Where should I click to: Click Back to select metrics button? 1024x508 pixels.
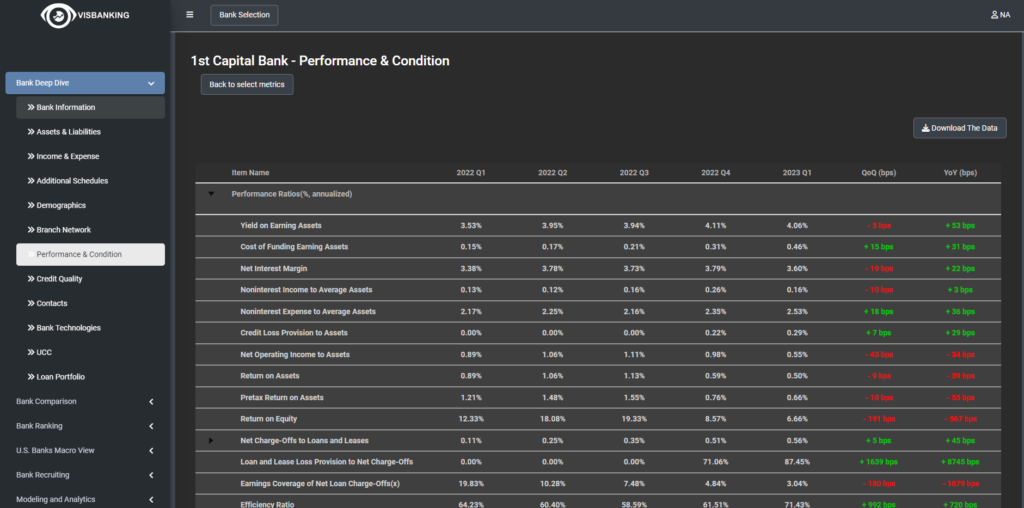(x=246, y=85)
